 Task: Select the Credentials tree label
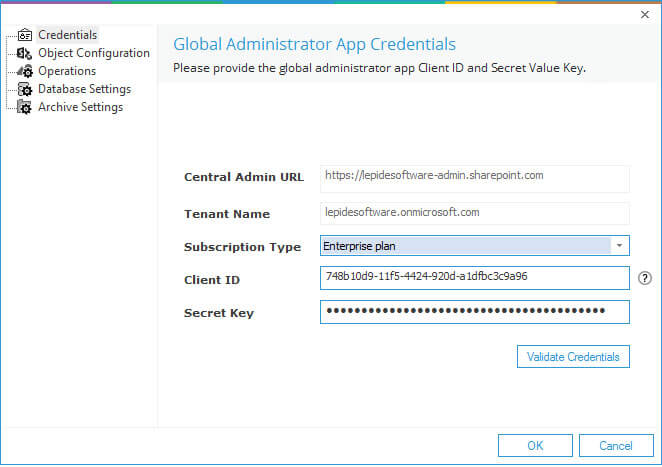click(67, 35)
